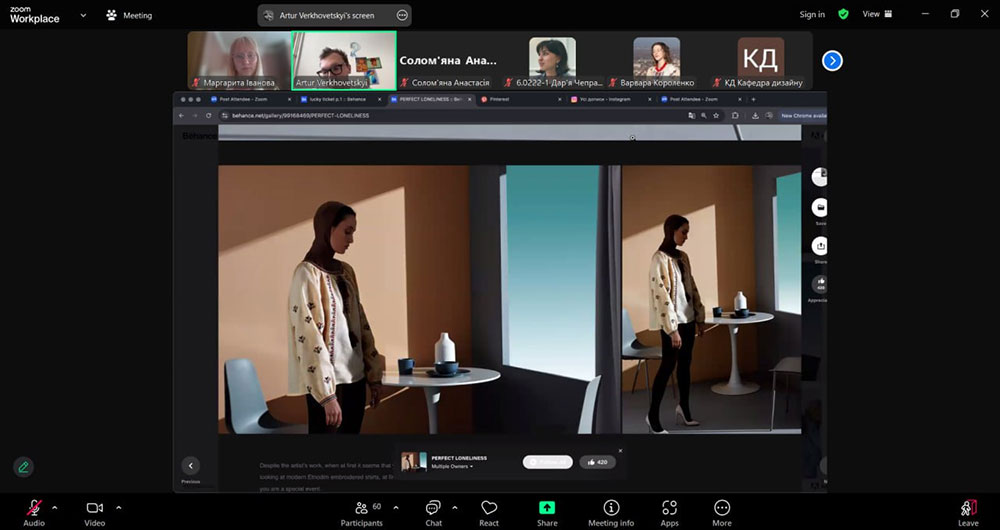This screenshot has width=1000, height=530.
Task: Click the translate page icon in address bar
Action: 692,115
